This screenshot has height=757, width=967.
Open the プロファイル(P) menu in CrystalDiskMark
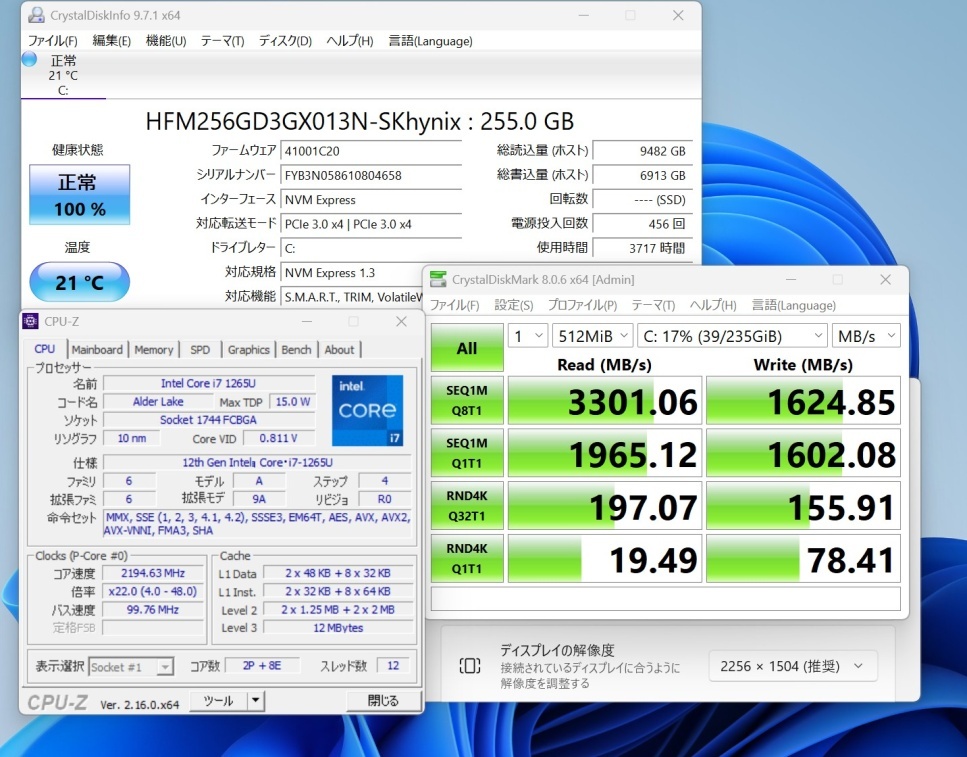[x=582, y=305]
